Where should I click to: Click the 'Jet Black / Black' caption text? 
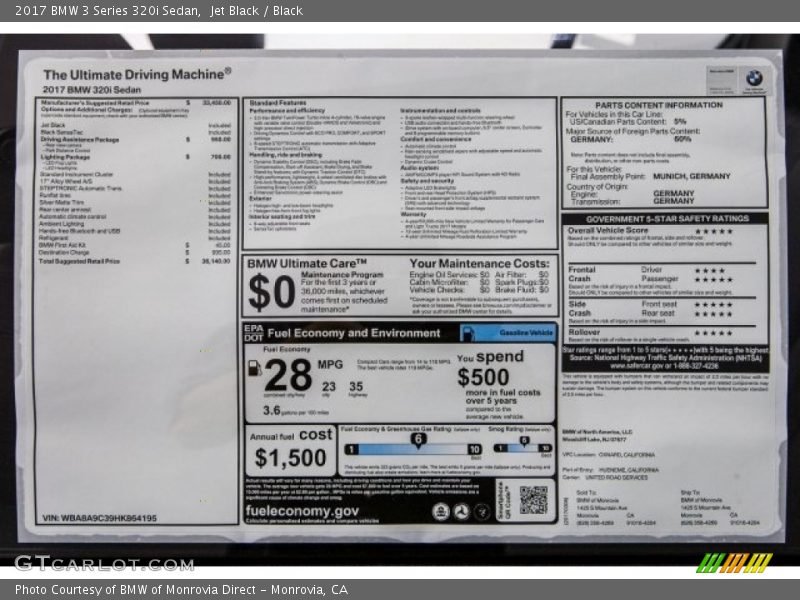click(257, 10)
